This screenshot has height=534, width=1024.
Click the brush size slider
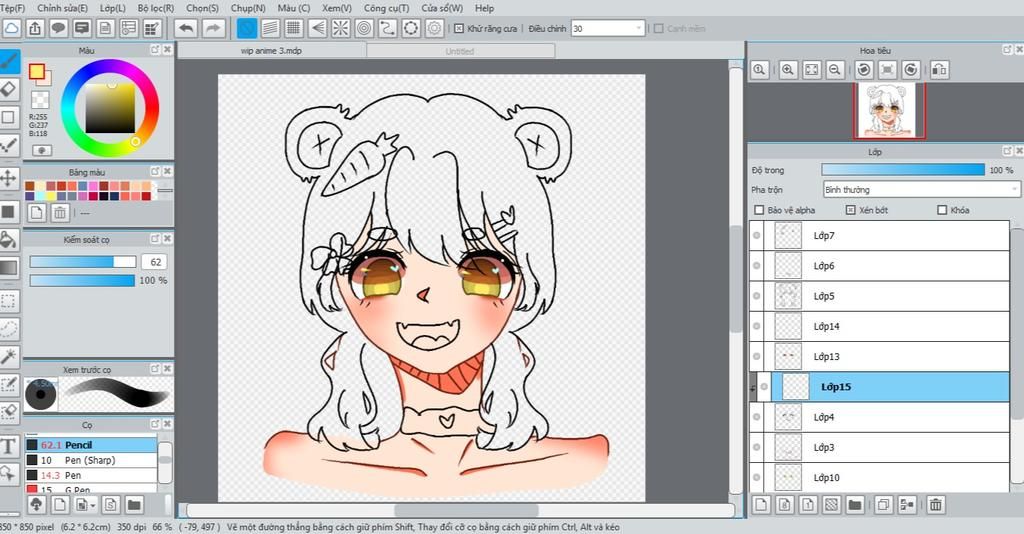pos(82,262)
